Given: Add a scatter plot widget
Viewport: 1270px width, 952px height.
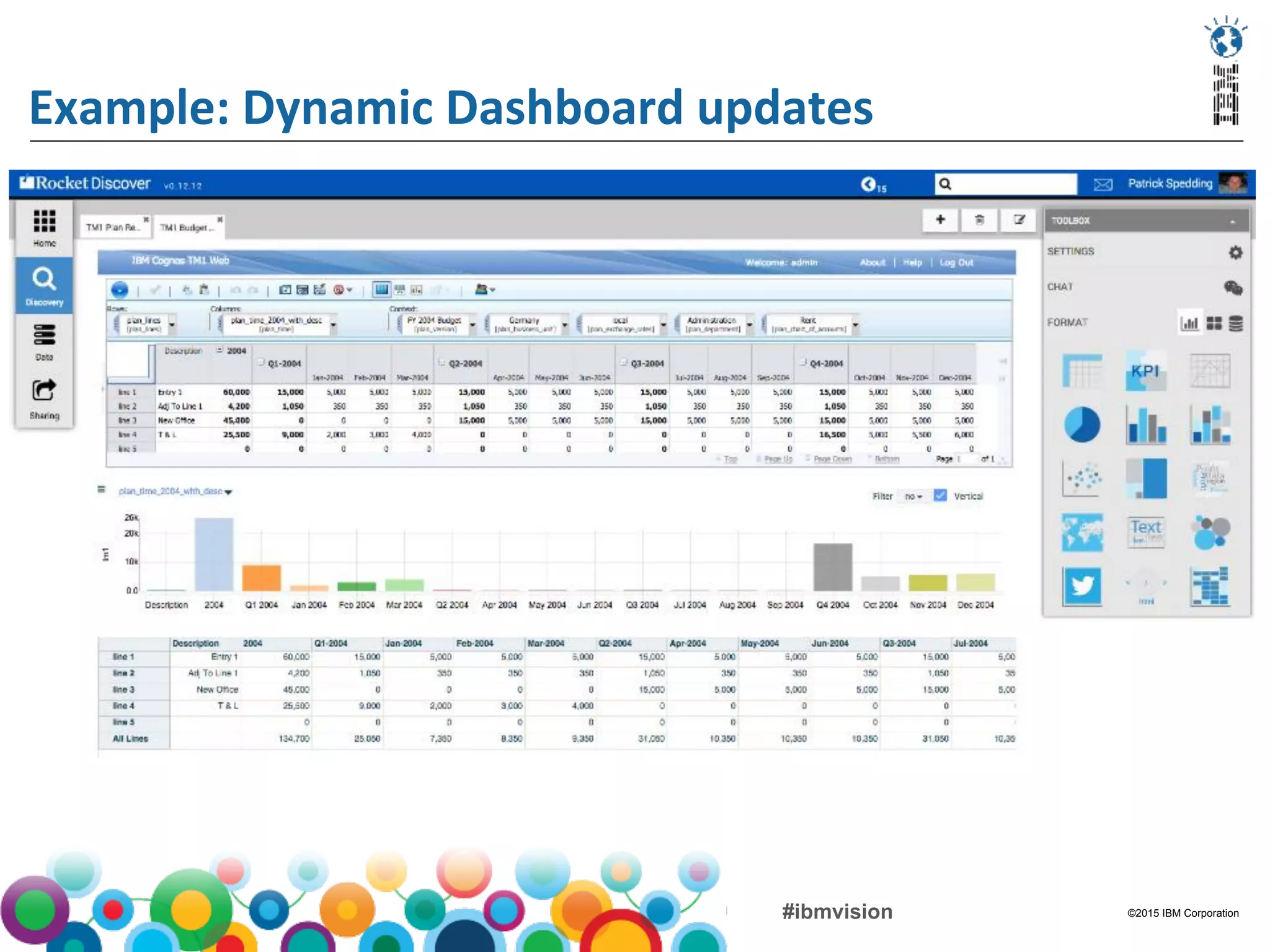Looking at the screenshot, I should click(1082, 478).
